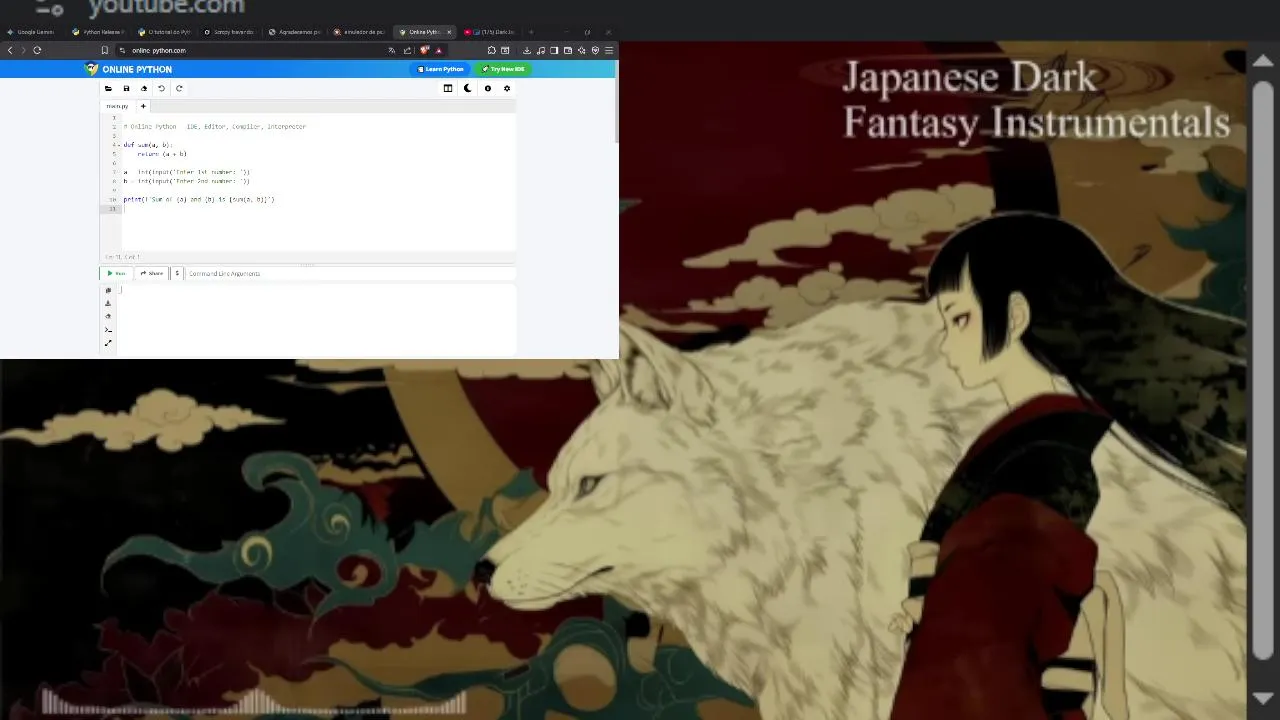Click the right-side vertical scrollbar thumb

(x=1263, y=370)
